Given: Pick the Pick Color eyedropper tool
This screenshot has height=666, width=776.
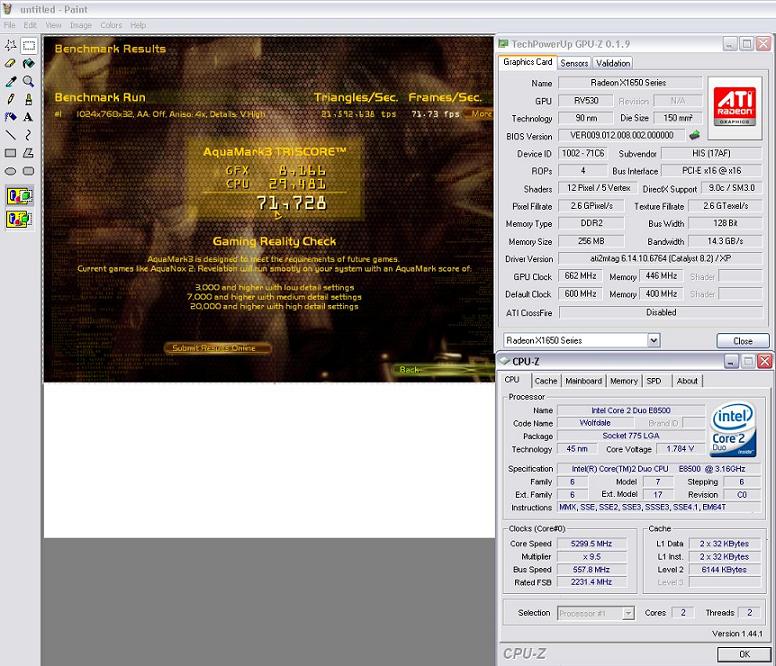Looking at the screenshot, I should tap(10, 81).
